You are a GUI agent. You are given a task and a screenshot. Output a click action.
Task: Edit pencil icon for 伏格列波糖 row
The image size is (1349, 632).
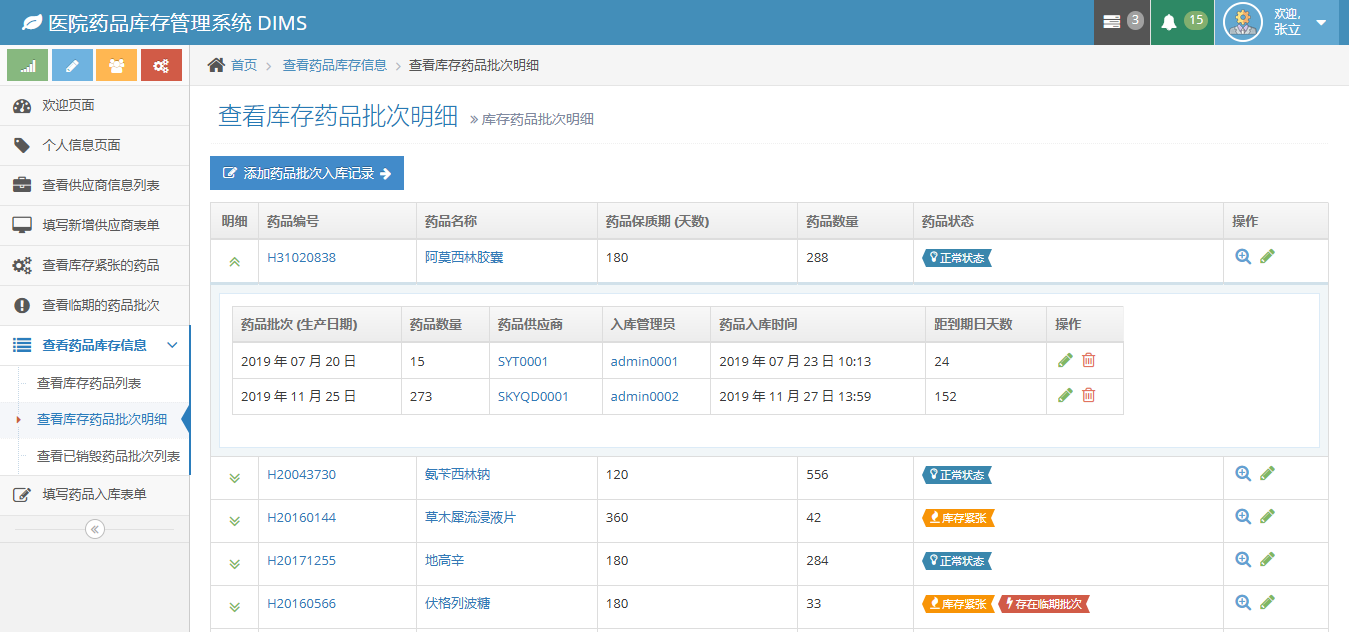pos(1267,602)
